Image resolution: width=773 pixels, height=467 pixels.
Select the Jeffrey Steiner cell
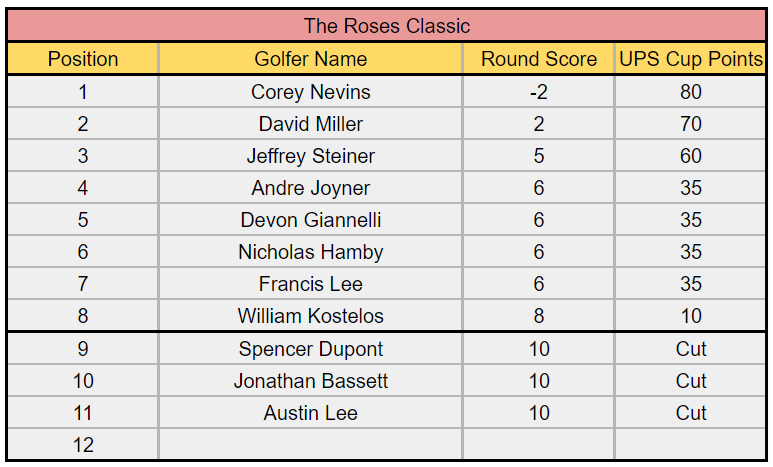pyautogui.click(x=310, y=156)
